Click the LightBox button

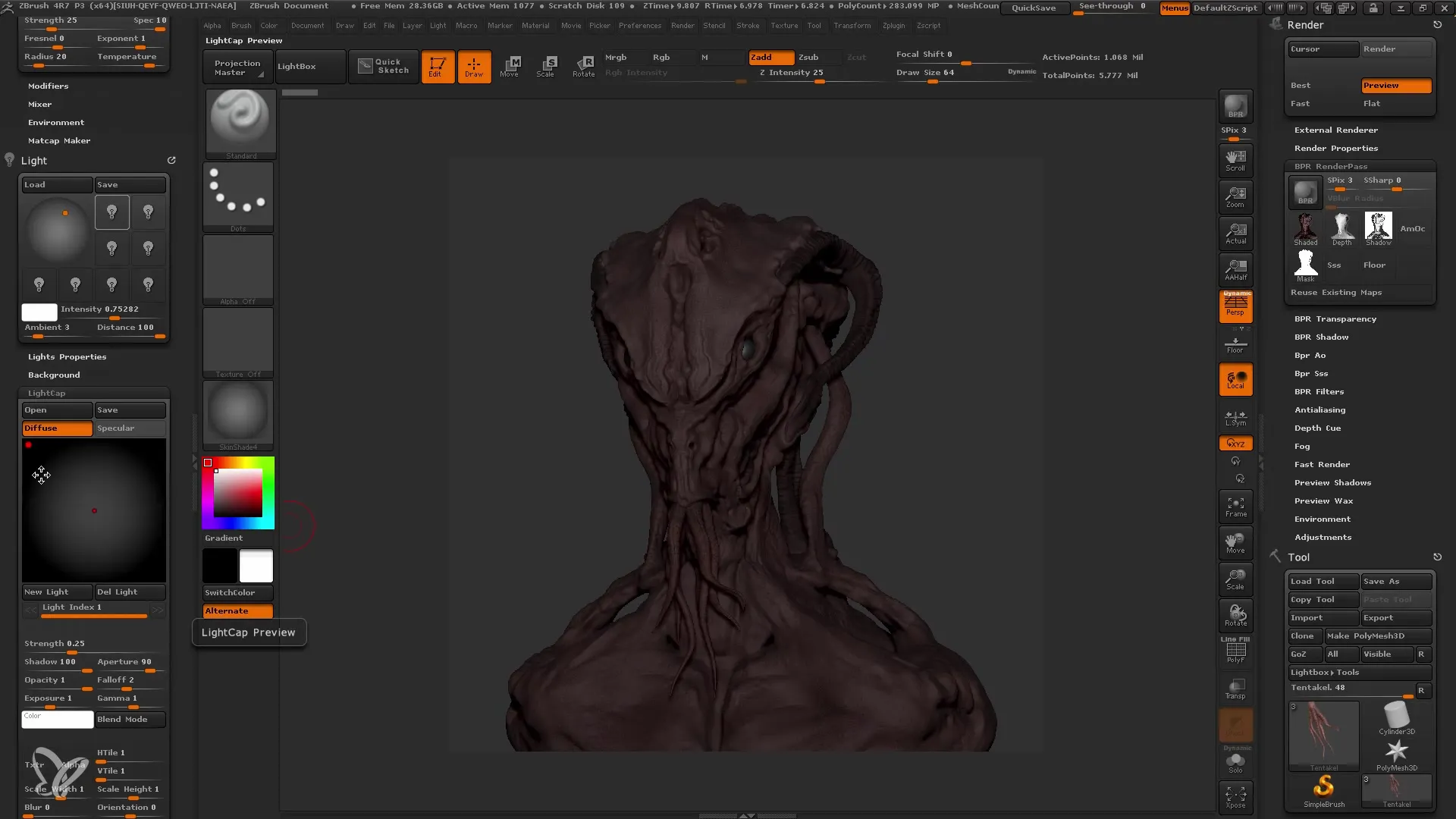point(310,67)
